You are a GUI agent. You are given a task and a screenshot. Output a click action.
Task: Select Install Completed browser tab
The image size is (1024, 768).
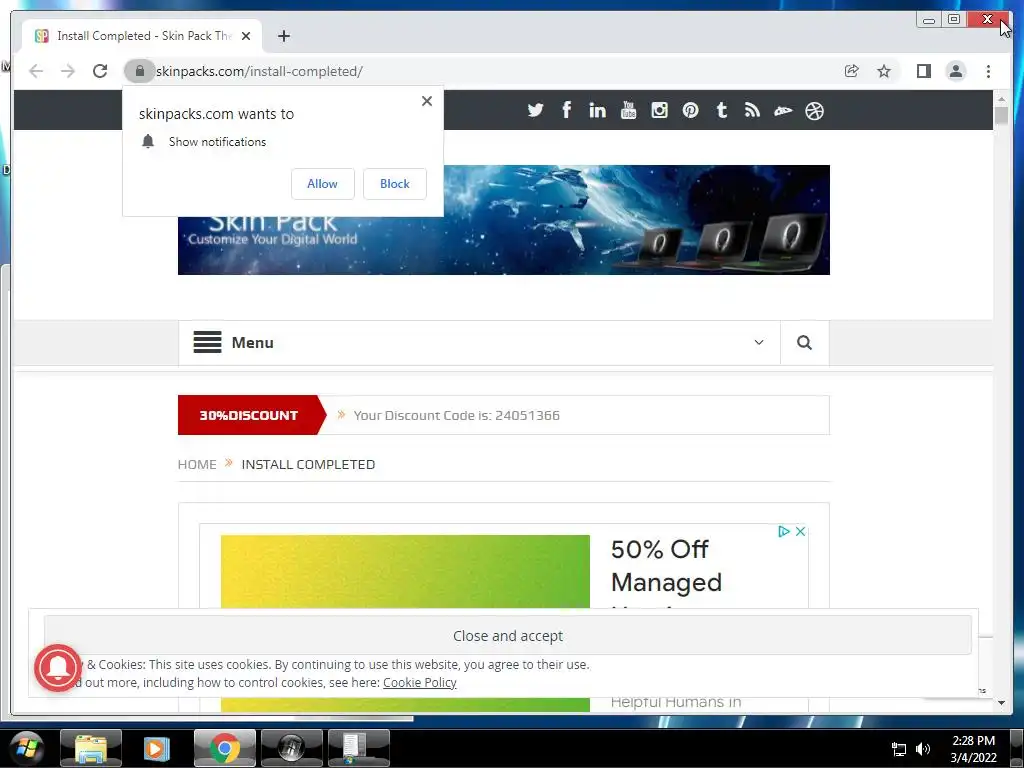pyautogui.click(x=142, y=36)
